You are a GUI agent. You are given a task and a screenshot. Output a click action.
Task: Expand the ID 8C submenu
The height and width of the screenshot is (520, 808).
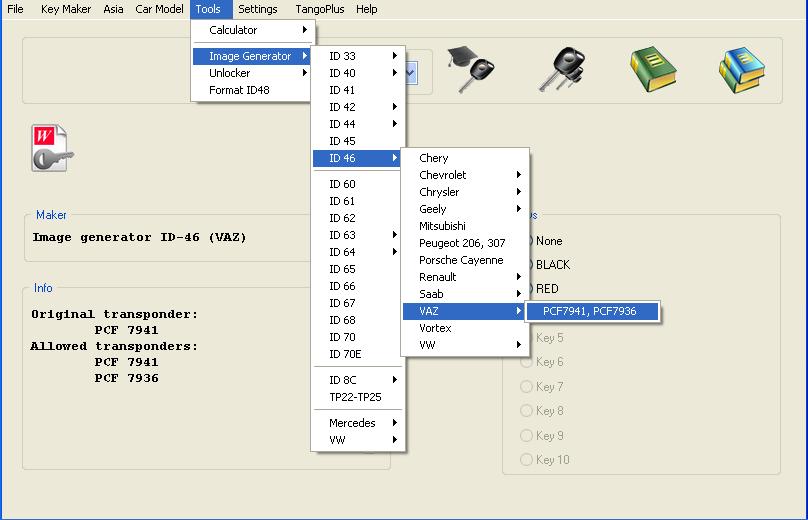pyautogui.click(x=357, y=379)
